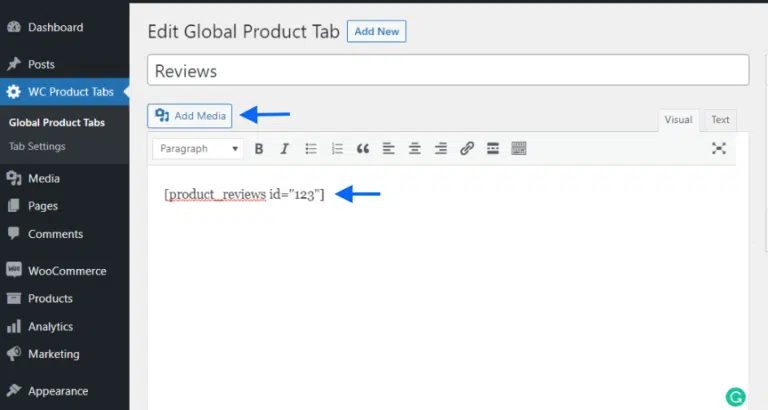Image resolution: width=768 pixels, height=410 pixels.
Task: Enter distraction-free fullscreen mode
Action: (718, 149)
